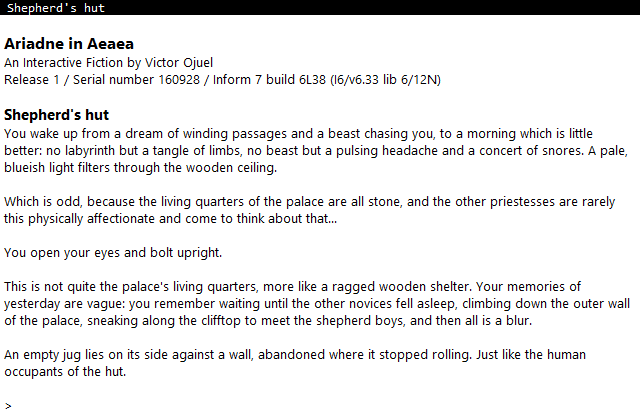Click the black status bar's empty area
This screenshot has width=640, height=420.
(x=371, y=8)
